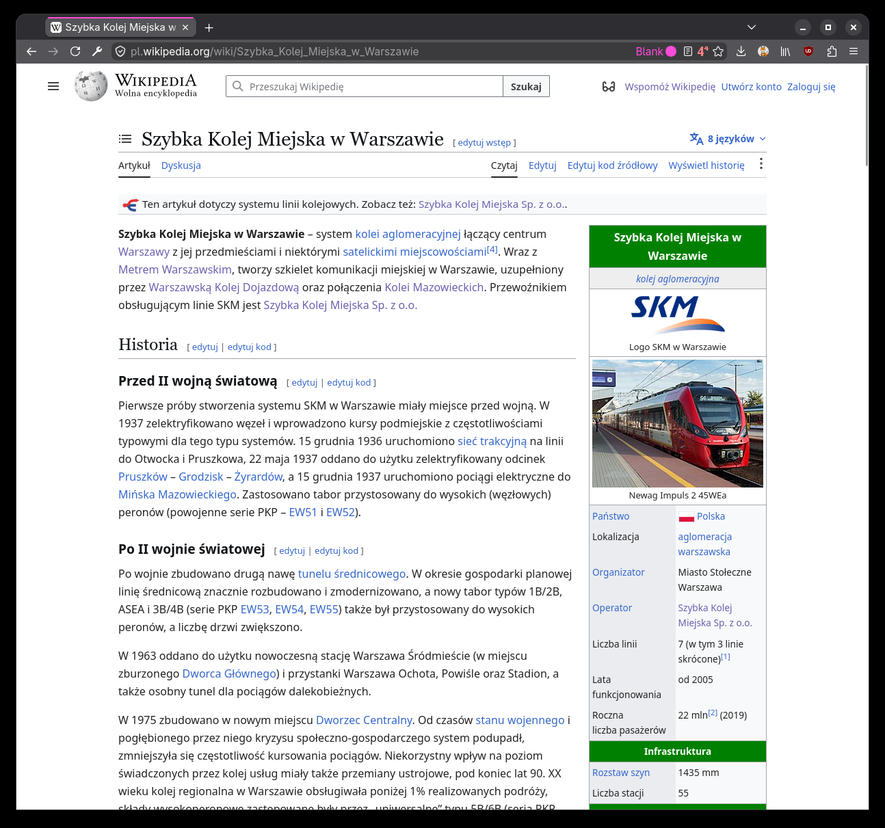Image resolution: width=885 pixels, height=828 pixels.
Task: Open the Państwo infobox link
Action: coord(611,516)
